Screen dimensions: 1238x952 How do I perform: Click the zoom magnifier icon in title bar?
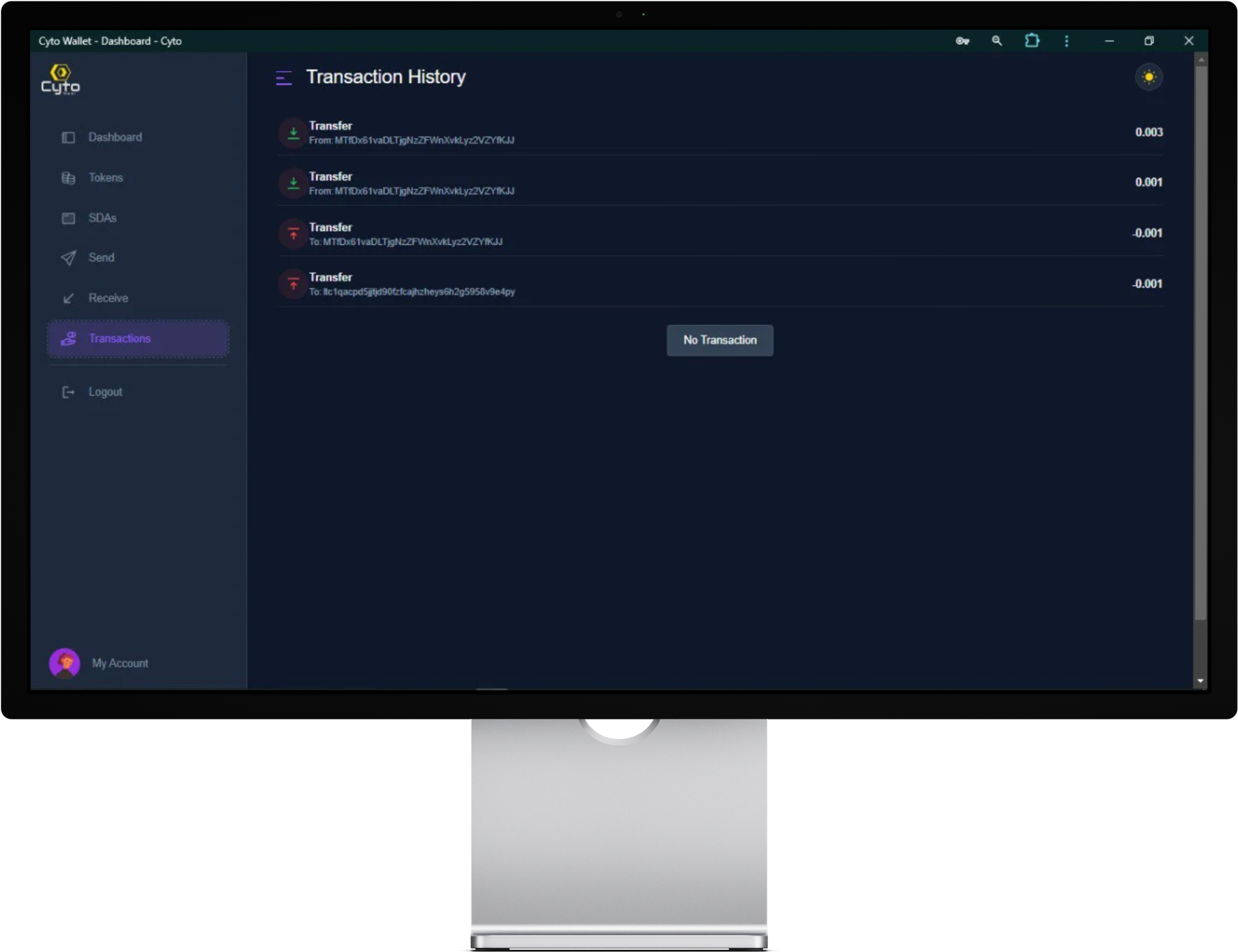click(997, 41)
